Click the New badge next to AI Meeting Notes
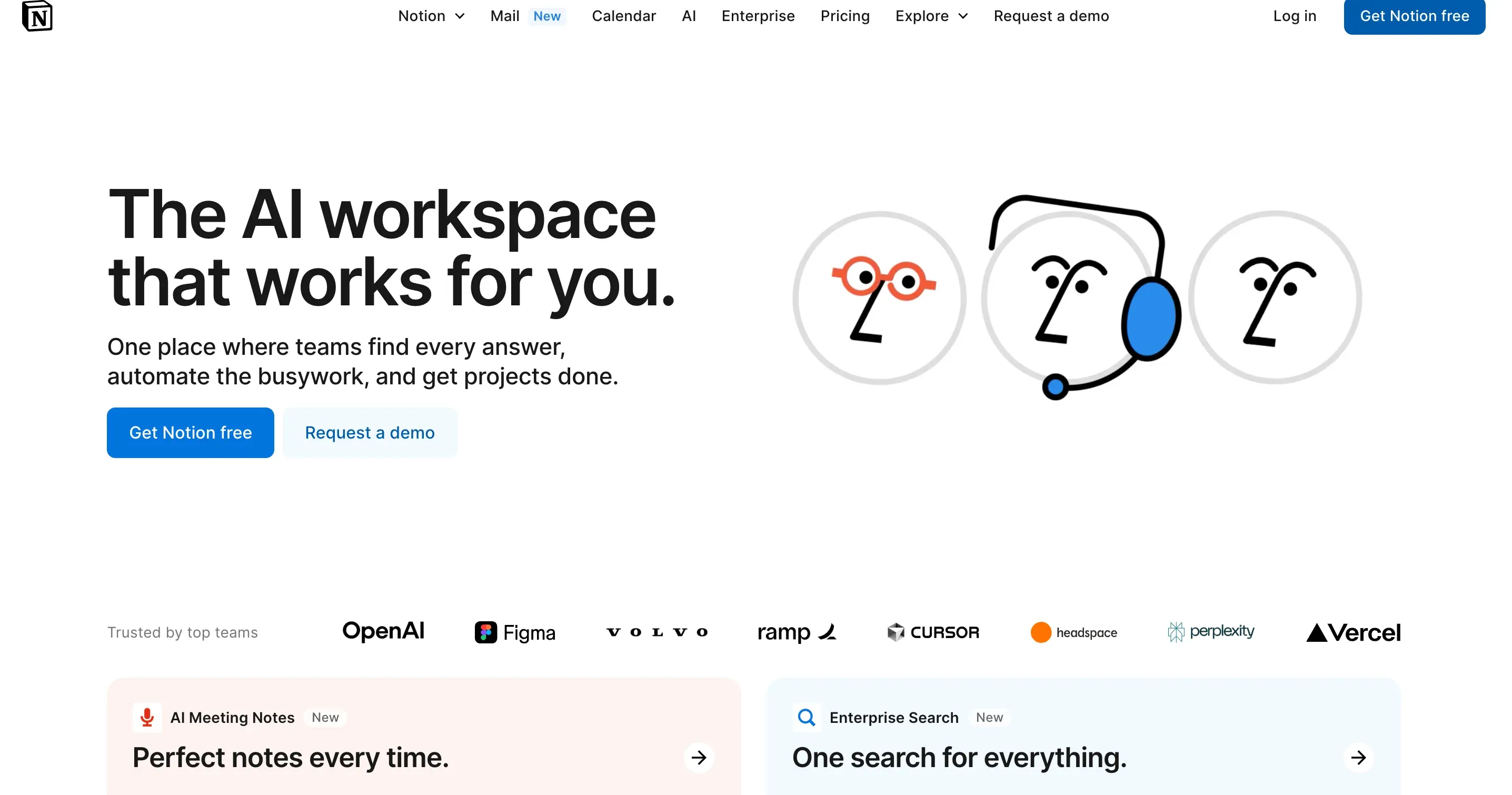1512x795 pixels. tap(325, 718)
